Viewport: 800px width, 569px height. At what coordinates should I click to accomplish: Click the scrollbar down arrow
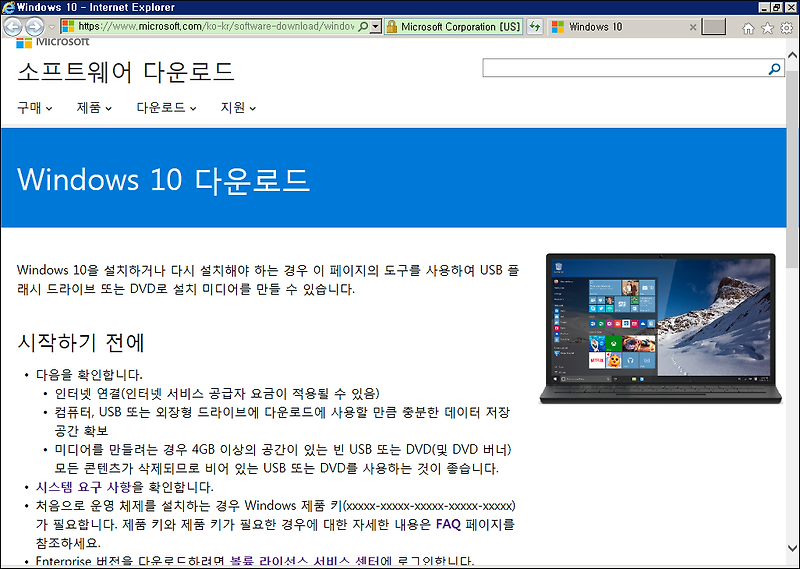pos(792,549)
